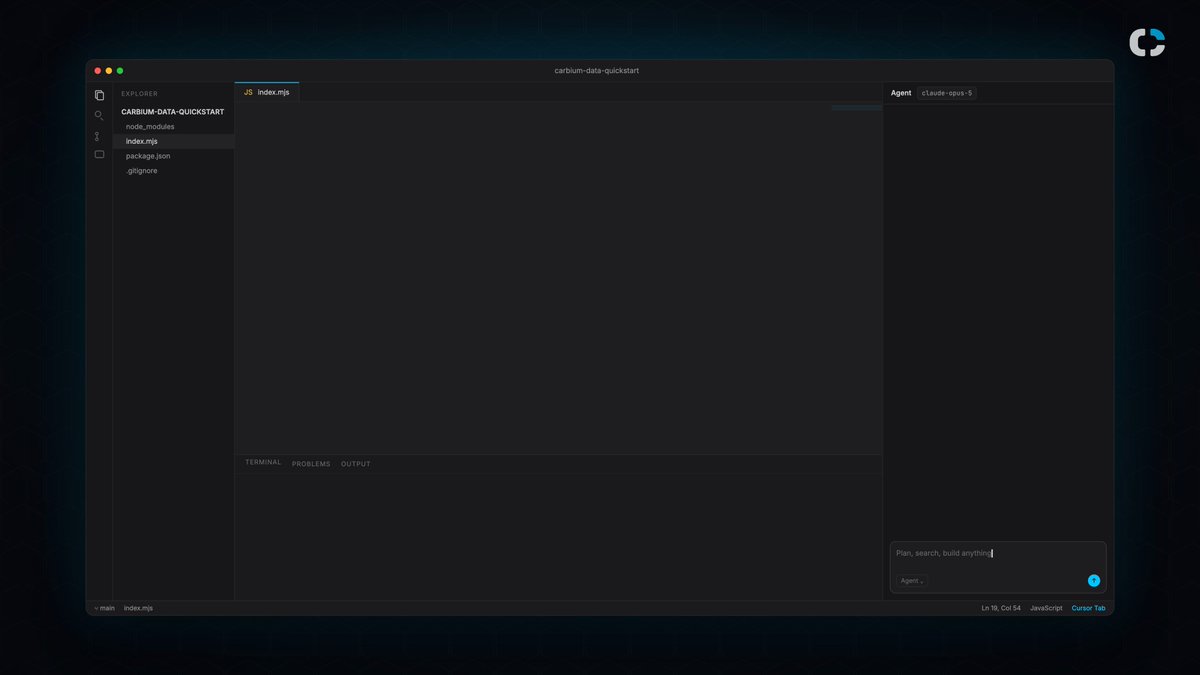The image size is (1200, 675).
Task: Select the Agent tab in the side panel
Action: click(901, 93)
